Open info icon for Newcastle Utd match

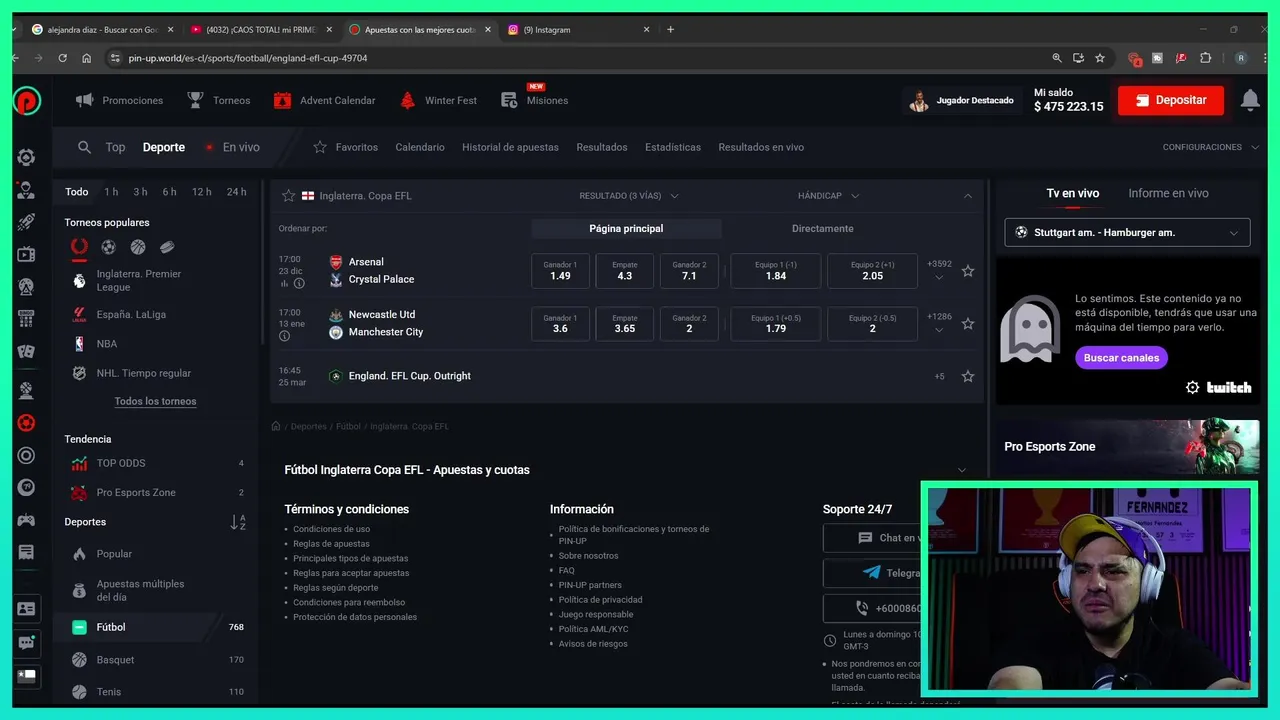[285, 336]
